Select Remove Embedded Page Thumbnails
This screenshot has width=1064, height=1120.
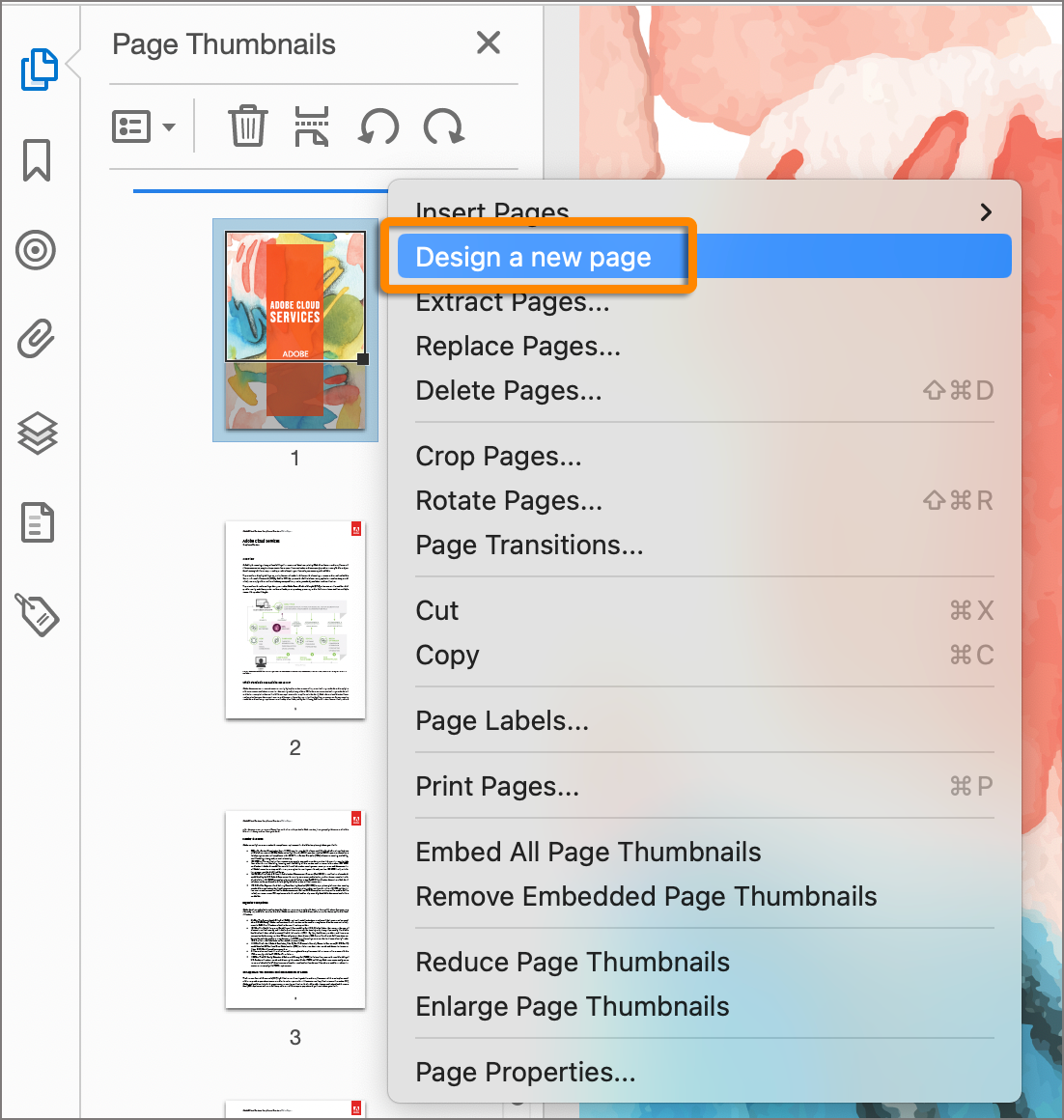pyautogui.click(x=704, y=896)
